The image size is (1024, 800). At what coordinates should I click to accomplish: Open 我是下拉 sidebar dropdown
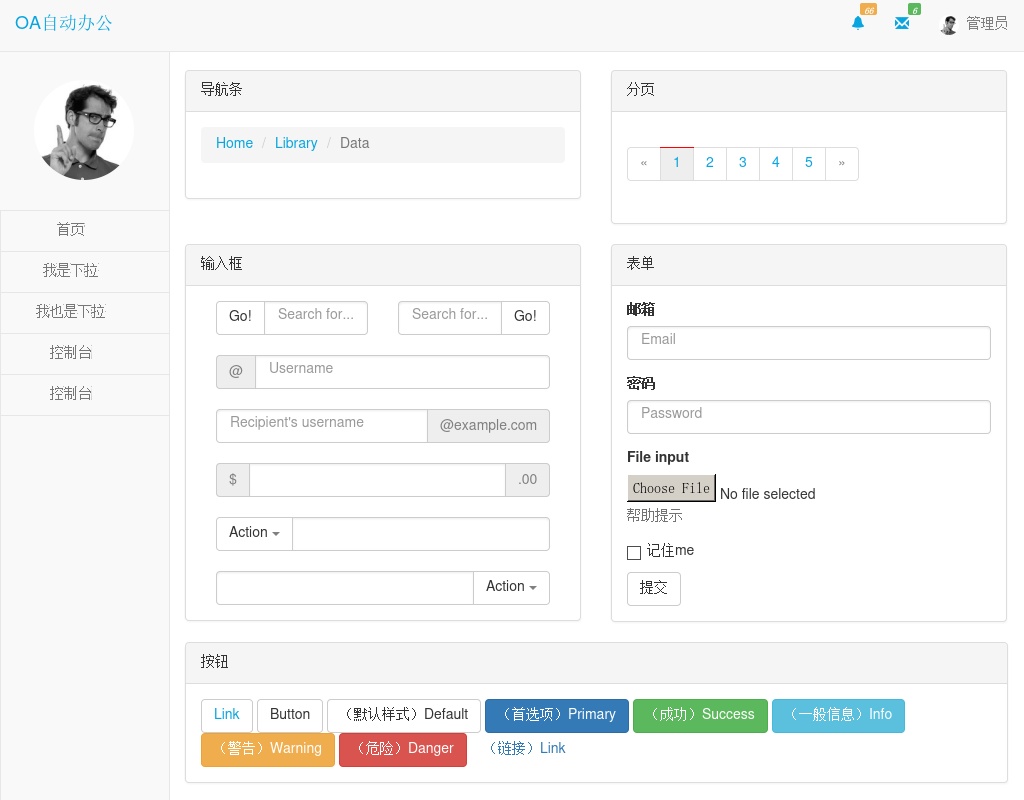71,271
